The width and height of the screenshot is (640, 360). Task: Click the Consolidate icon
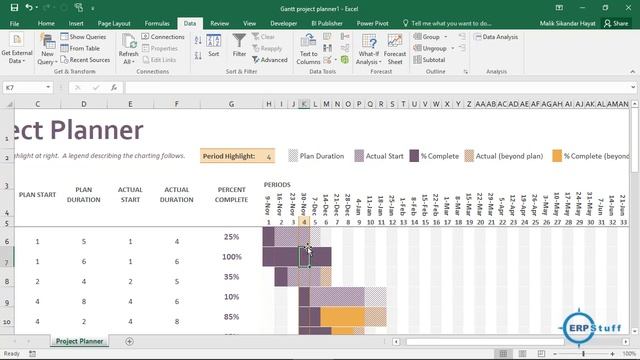click(x=345, y=37)
